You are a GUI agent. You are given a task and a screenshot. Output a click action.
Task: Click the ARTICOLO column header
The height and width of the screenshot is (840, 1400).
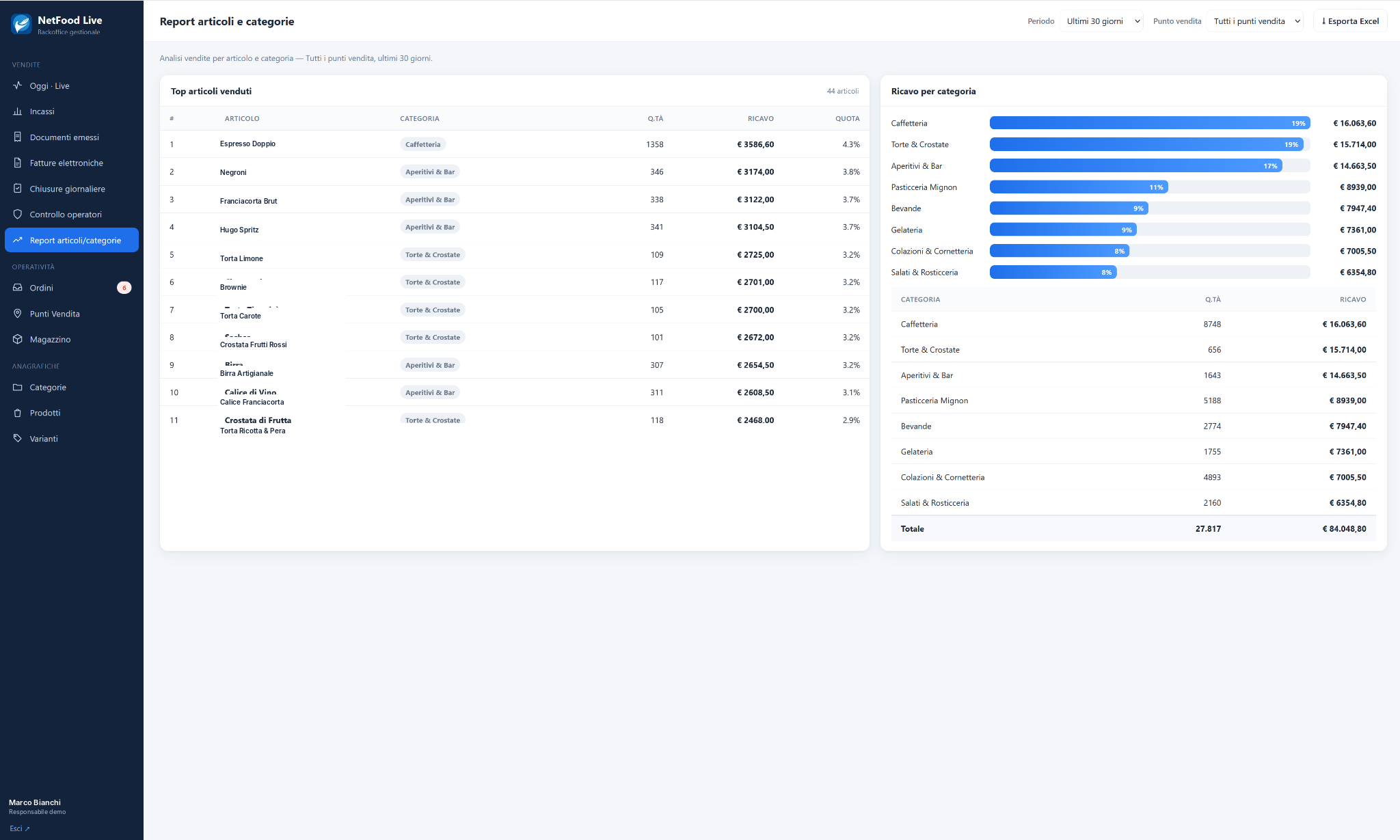tap(242, 118)
